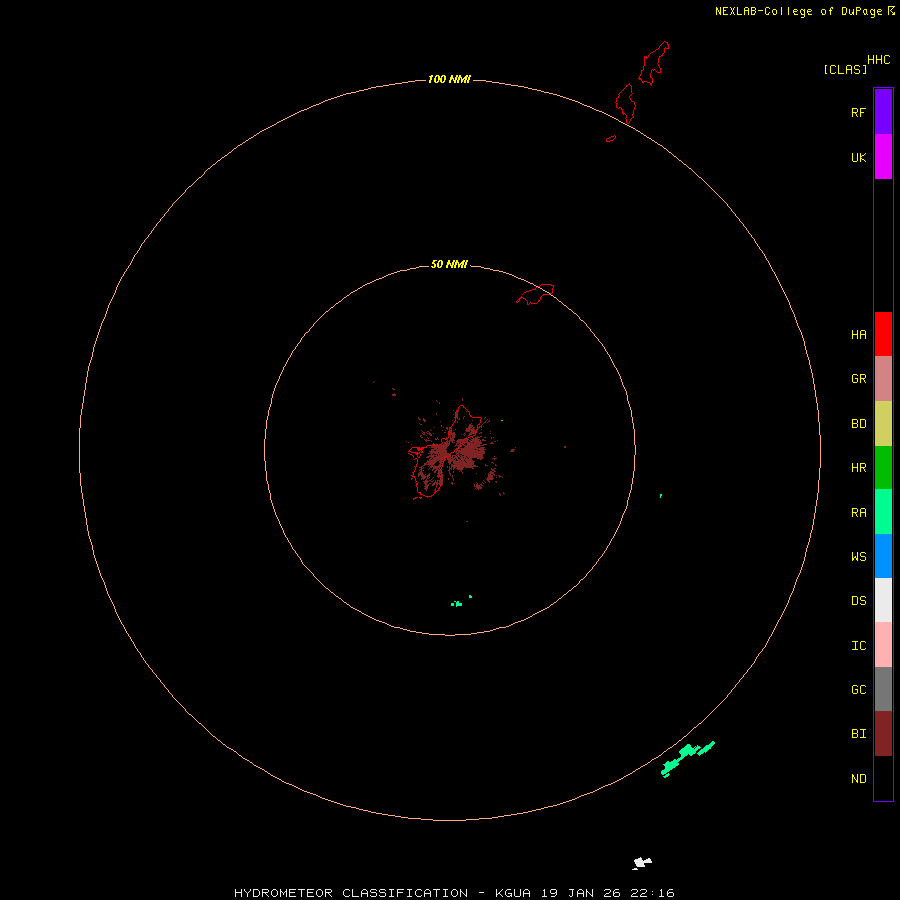Click the Hydrometeor Classification KGUA caption
Viewport: 900px width, 900px height.
(454, 893)
